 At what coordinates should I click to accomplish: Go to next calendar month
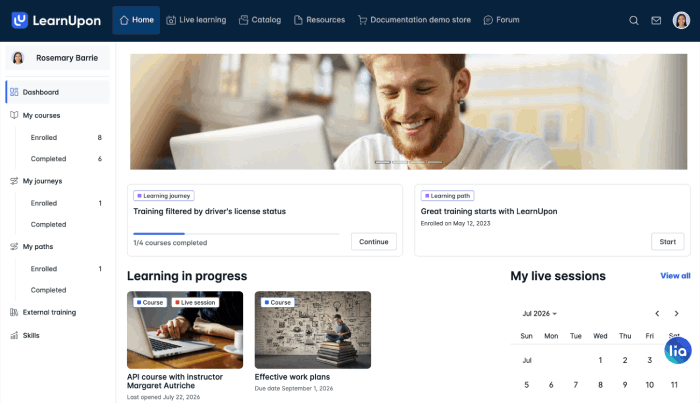tap(676, 313)
